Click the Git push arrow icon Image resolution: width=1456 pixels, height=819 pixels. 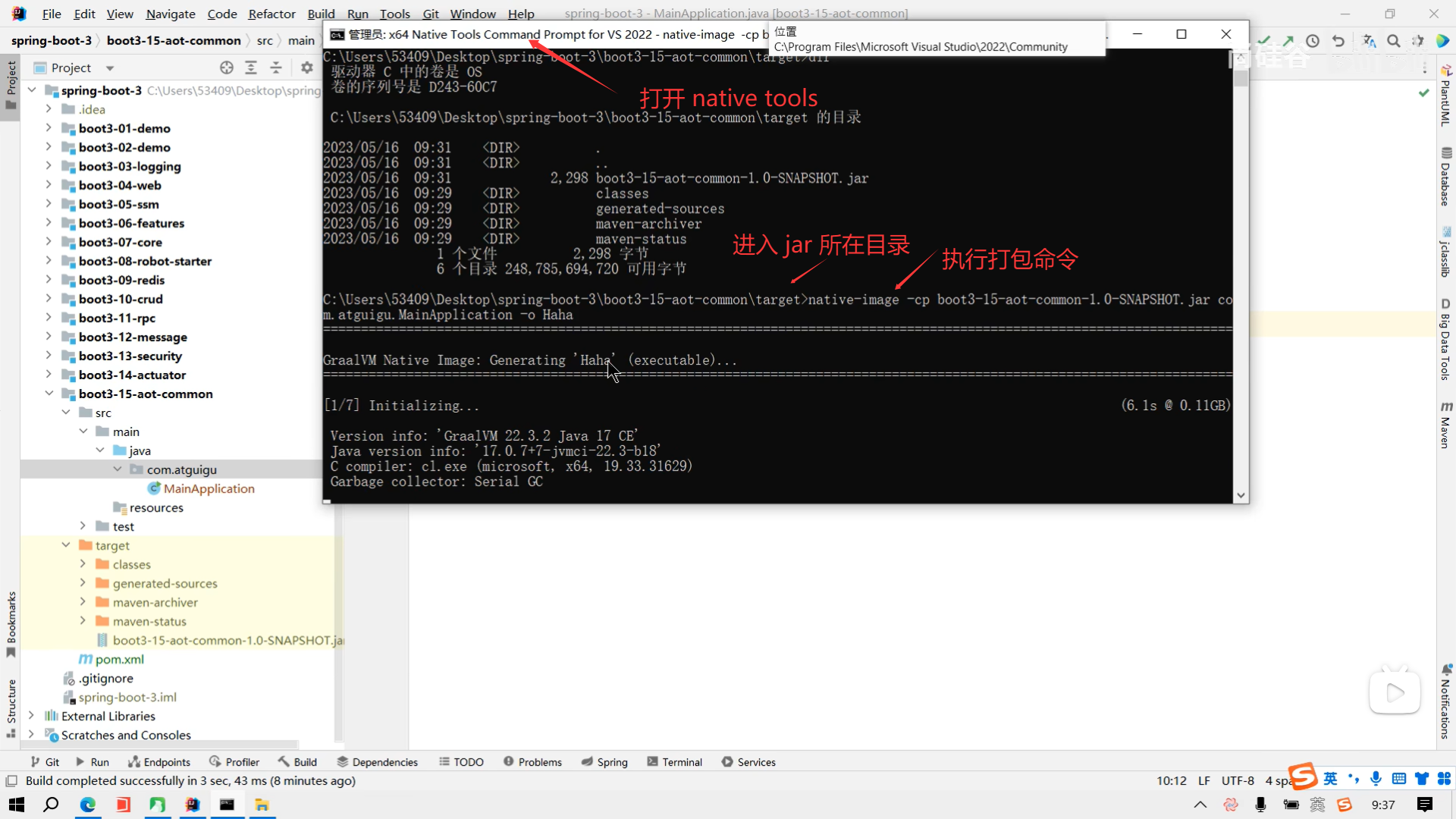pos(1288,41)
